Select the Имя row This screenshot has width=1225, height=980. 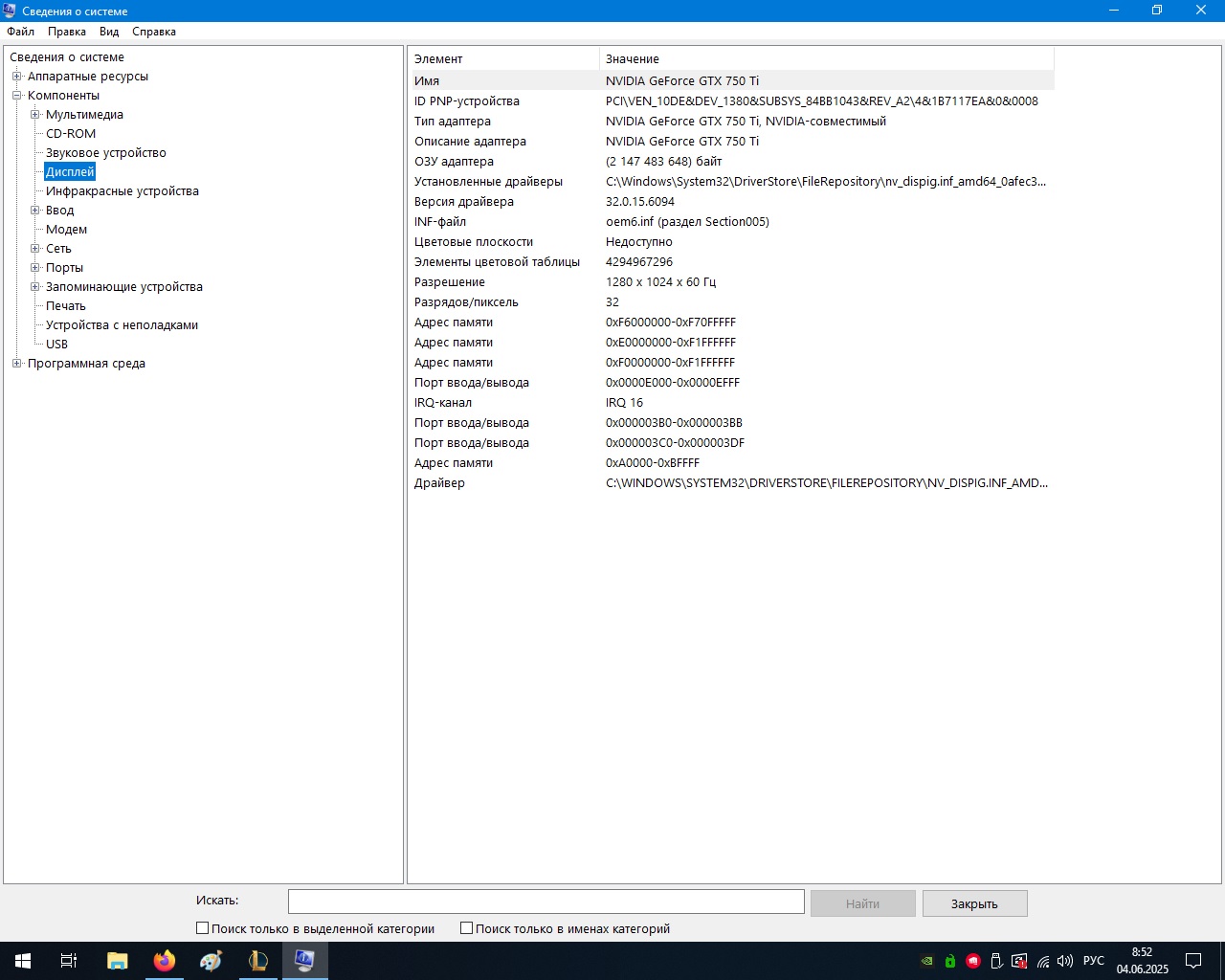pyautogui.click(x=733, y=81)
